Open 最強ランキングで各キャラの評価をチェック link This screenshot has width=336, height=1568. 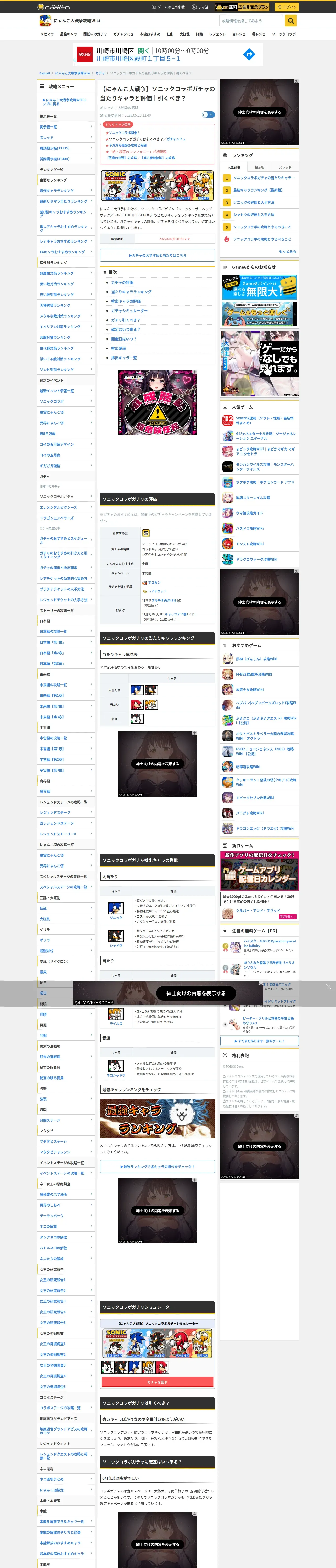157,1166
